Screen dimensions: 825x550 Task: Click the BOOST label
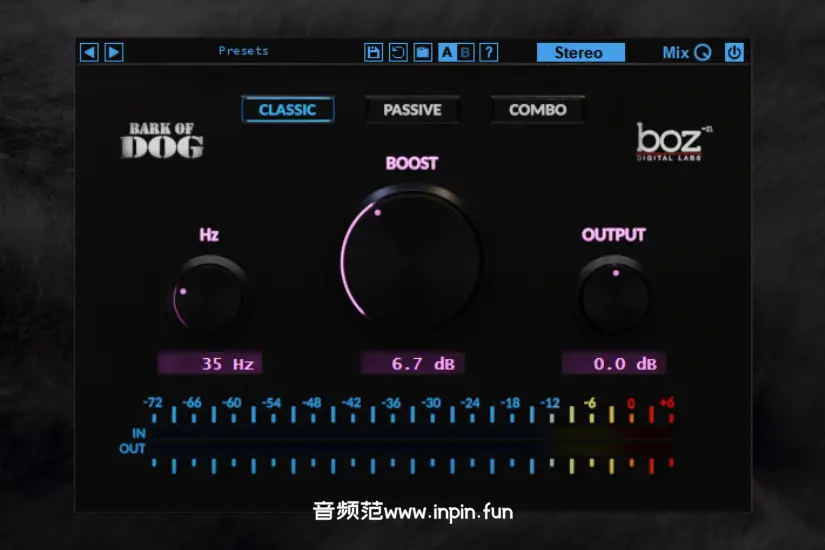point(411,163)
